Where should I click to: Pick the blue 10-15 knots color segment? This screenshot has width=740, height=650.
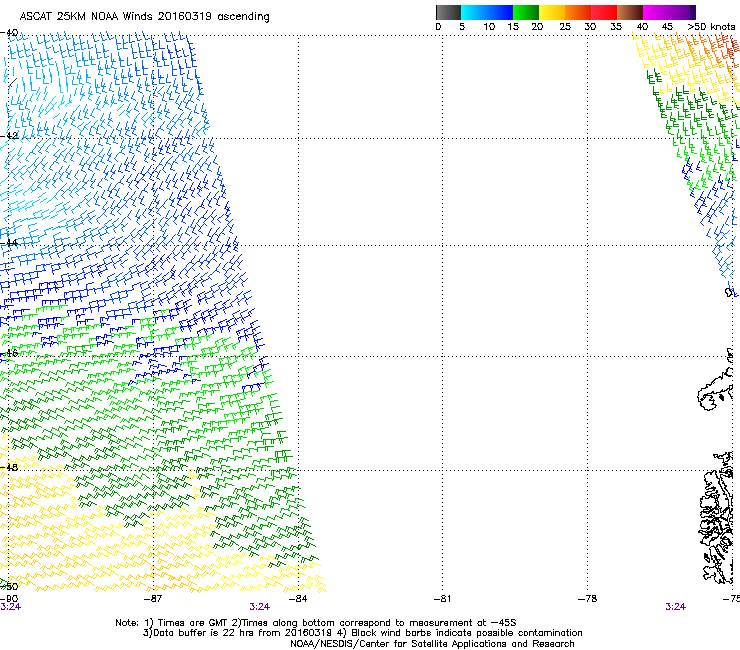500,12
